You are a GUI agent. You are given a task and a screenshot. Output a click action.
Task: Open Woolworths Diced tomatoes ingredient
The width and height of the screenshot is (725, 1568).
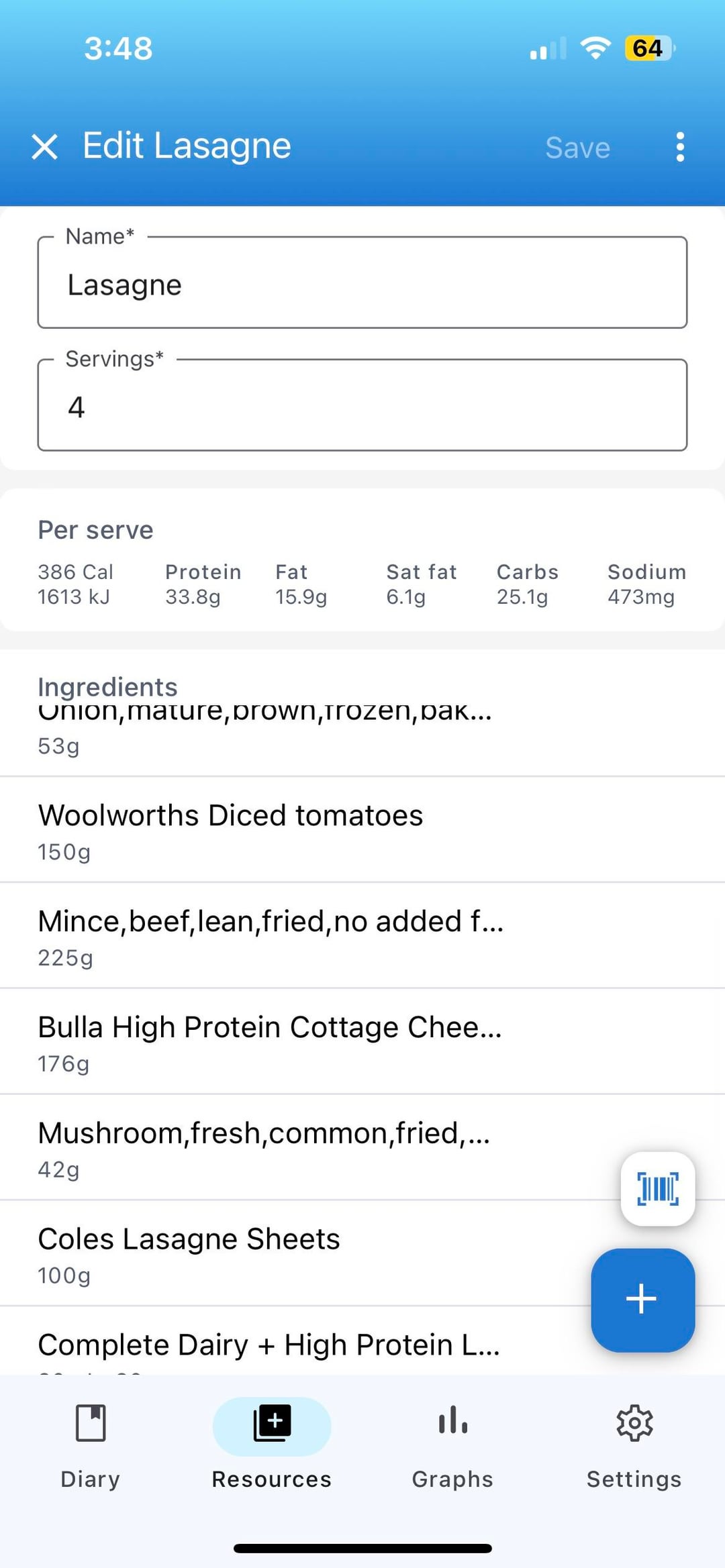click(269, 831)
